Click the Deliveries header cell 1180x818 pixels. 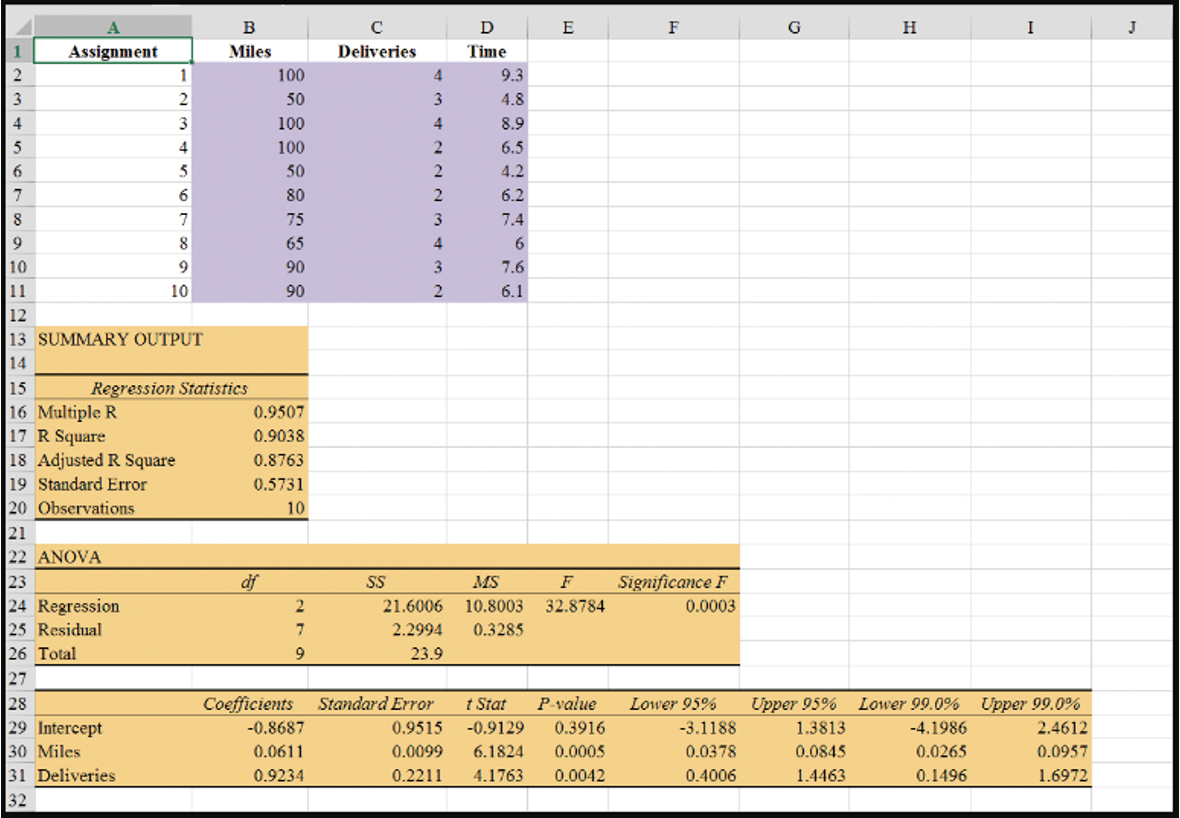point(376,51)
